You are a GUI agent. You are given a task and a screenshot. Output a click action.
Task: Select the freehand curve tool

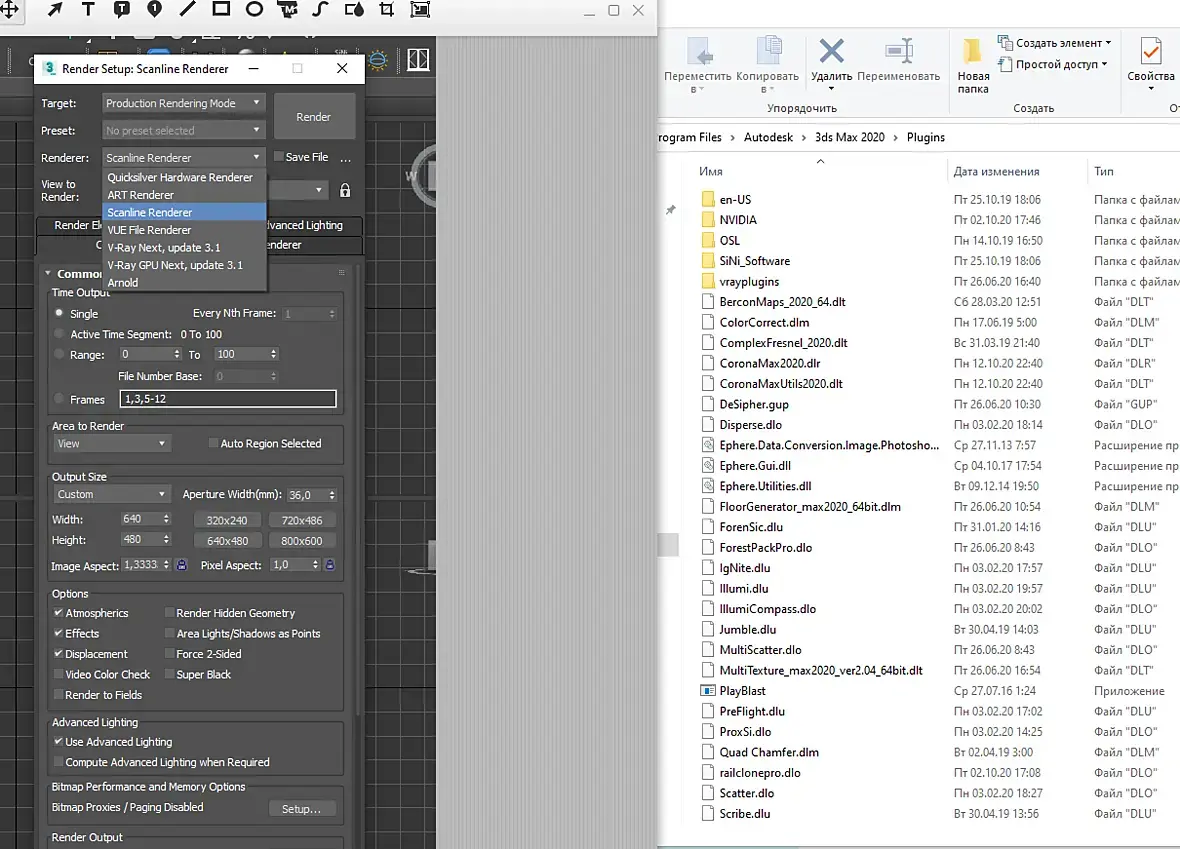[321, 9]
